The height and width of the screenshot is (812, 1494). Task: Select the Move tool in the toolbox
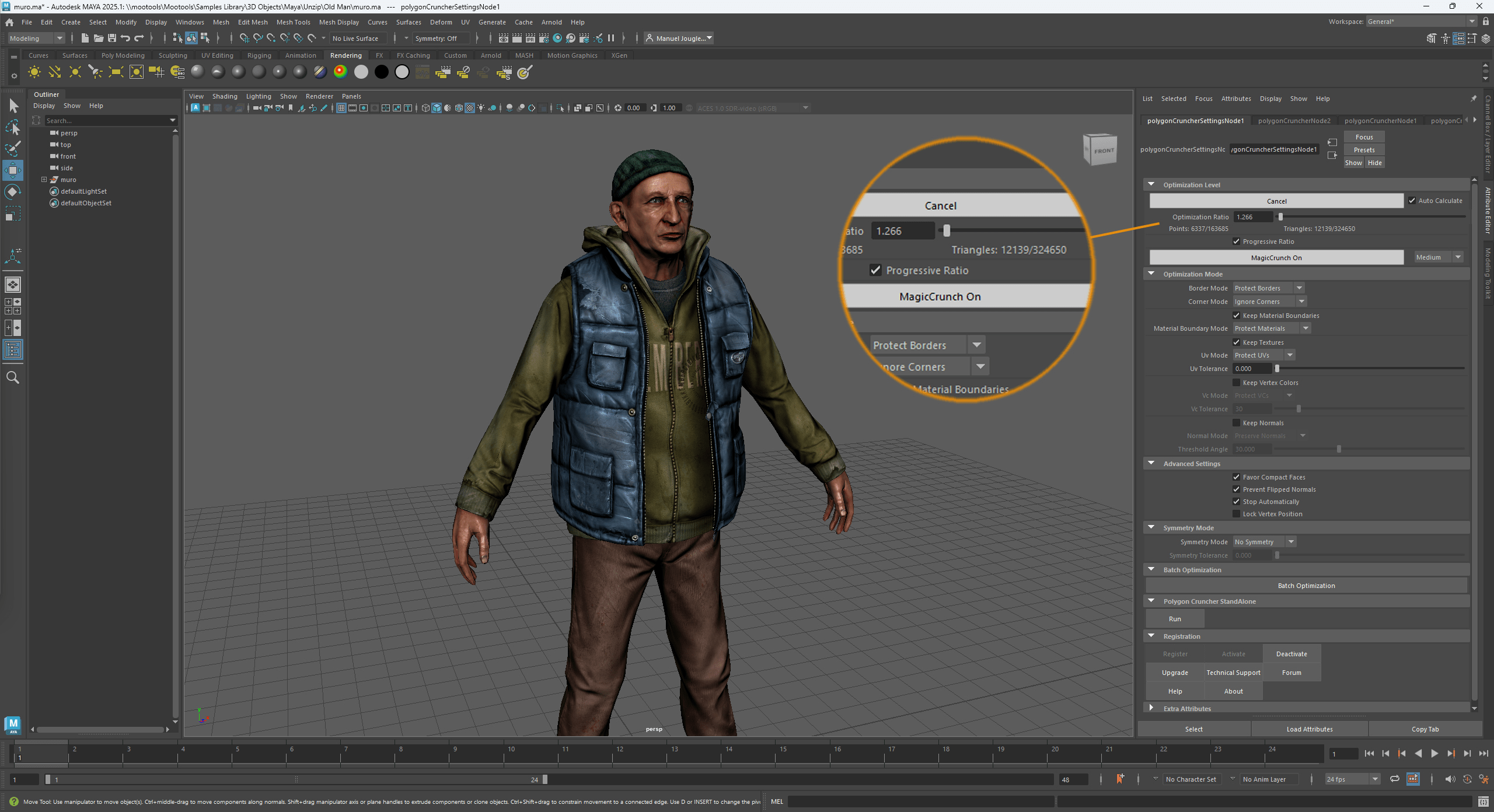click(13, 170)
